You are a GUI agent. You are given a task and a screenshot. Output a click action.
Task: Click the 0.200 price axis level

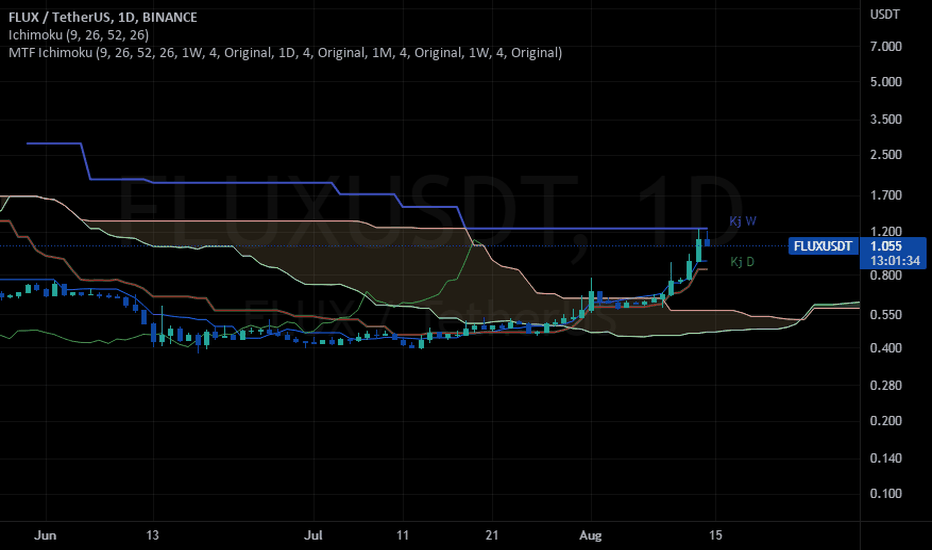[886, 420]
